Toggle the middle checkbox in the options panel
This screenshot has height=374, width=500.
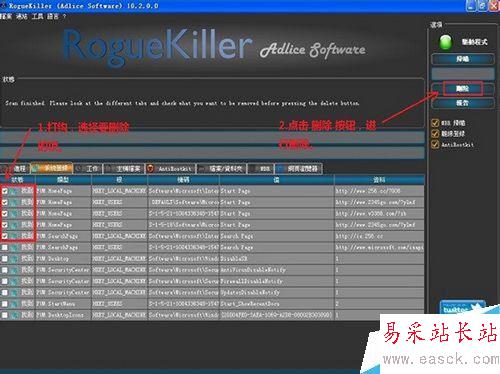click(435, 134)
